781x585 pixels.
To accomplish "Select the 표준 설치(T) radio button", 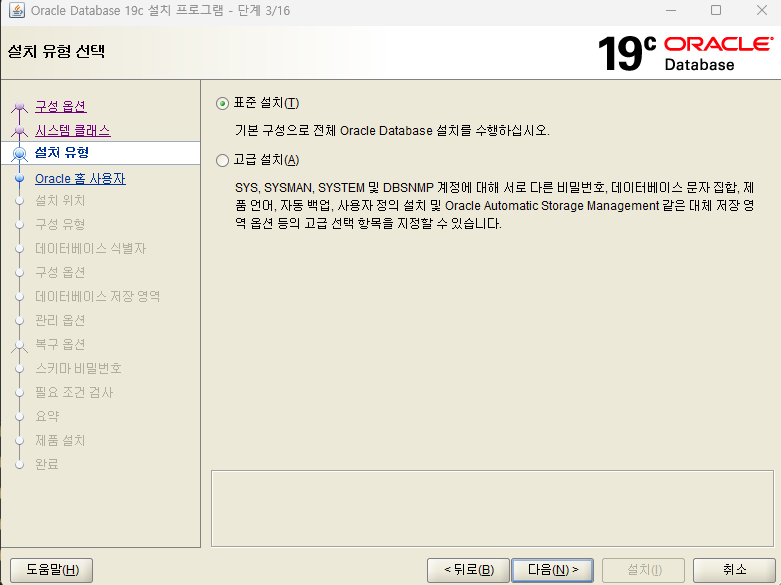I will [x=223, y=104].
